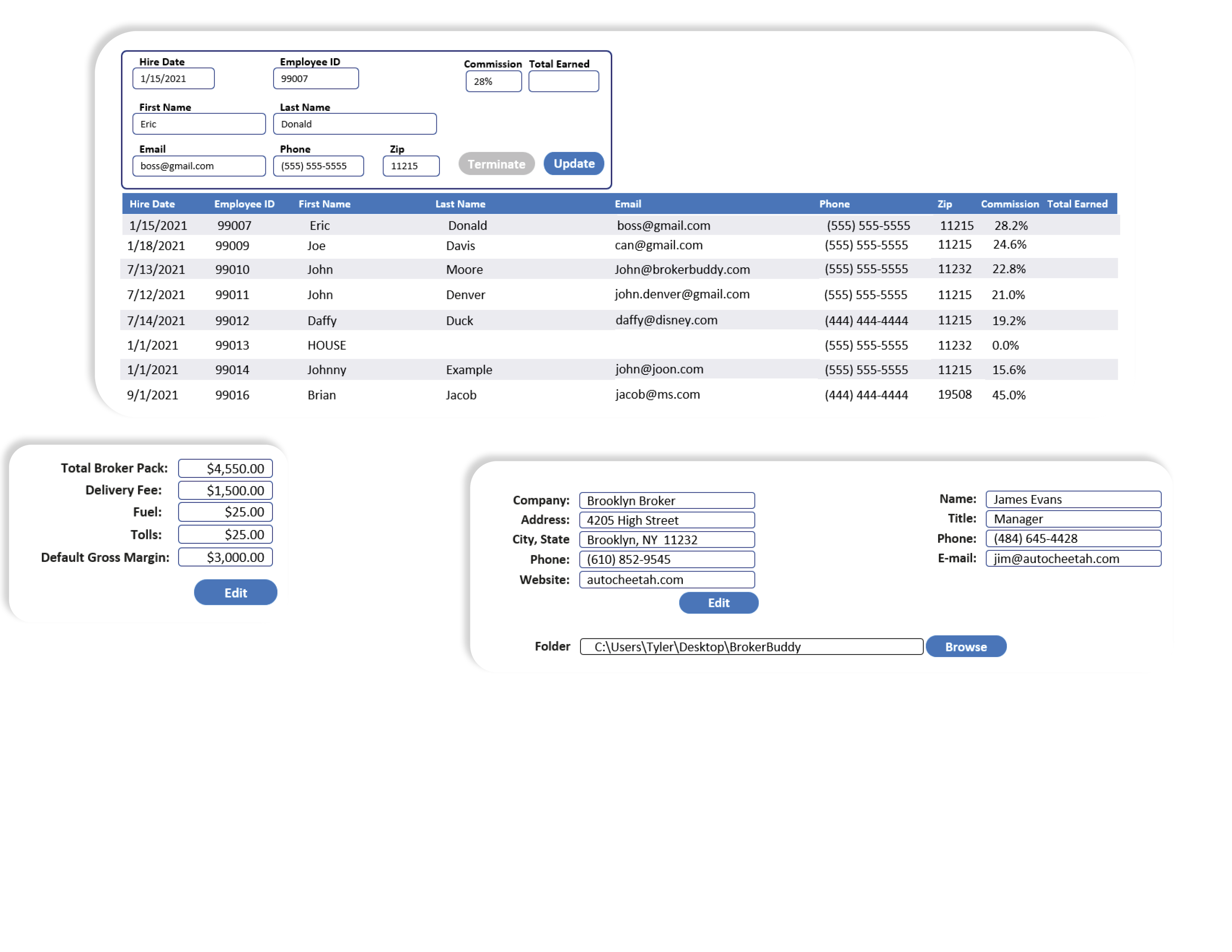Click the Last Name column header
The height and width of the screenshot is (952, 1232).
(x=460, y=204)
